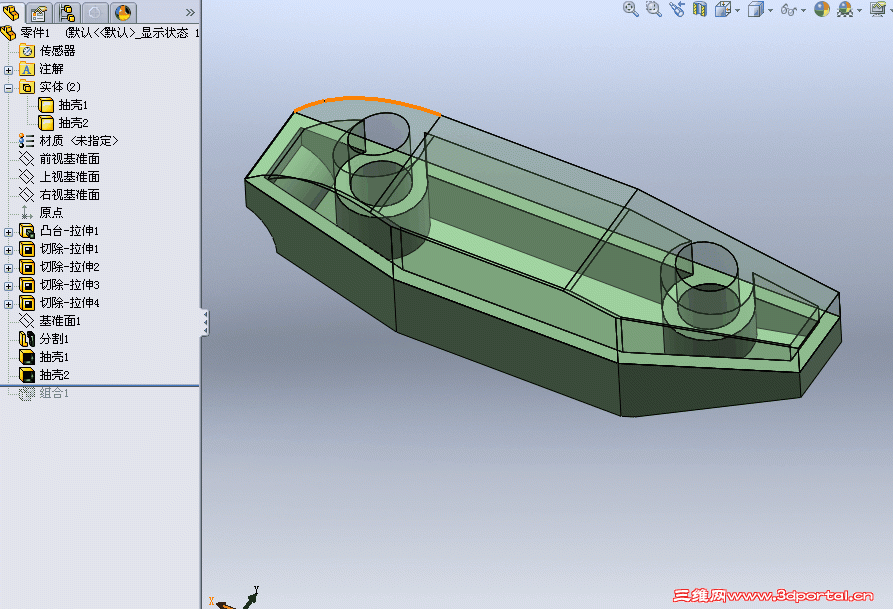
Task: Select the 右视基准面 plane
Action: (60, 195)
